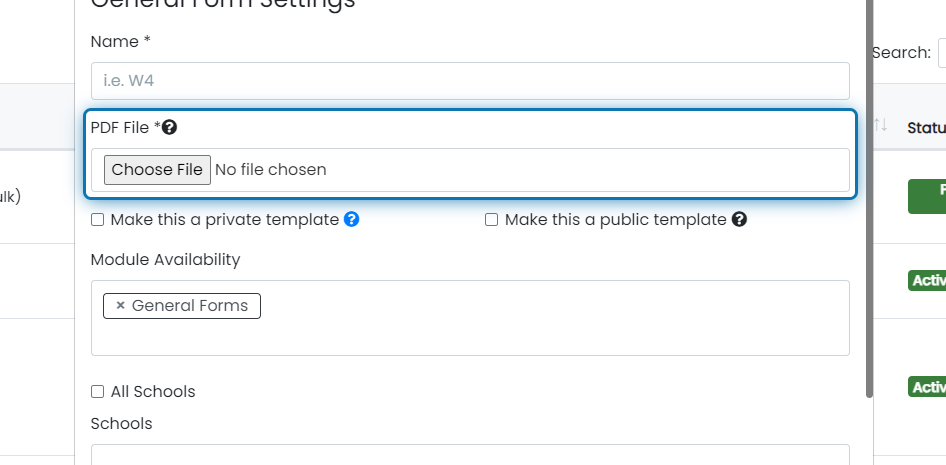946x465 pixels.
Task: Click the No file chosen text
Action: [x=270, y=169]
